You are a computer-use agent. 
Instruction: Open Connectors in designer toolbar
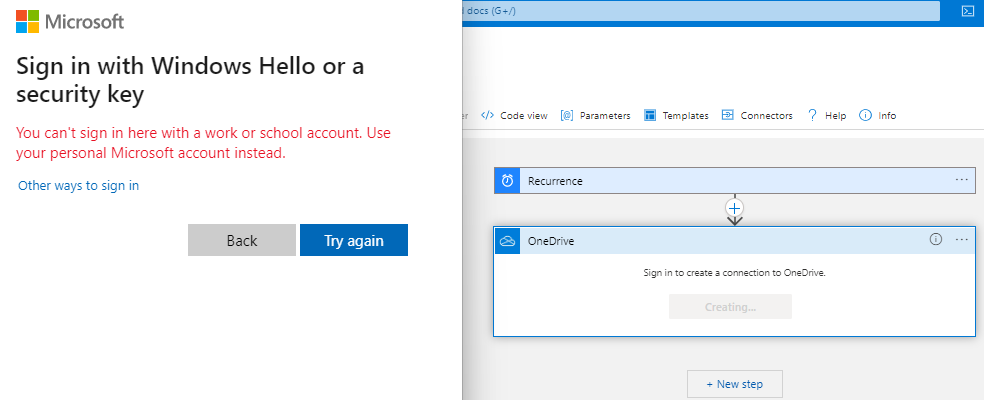757,116
